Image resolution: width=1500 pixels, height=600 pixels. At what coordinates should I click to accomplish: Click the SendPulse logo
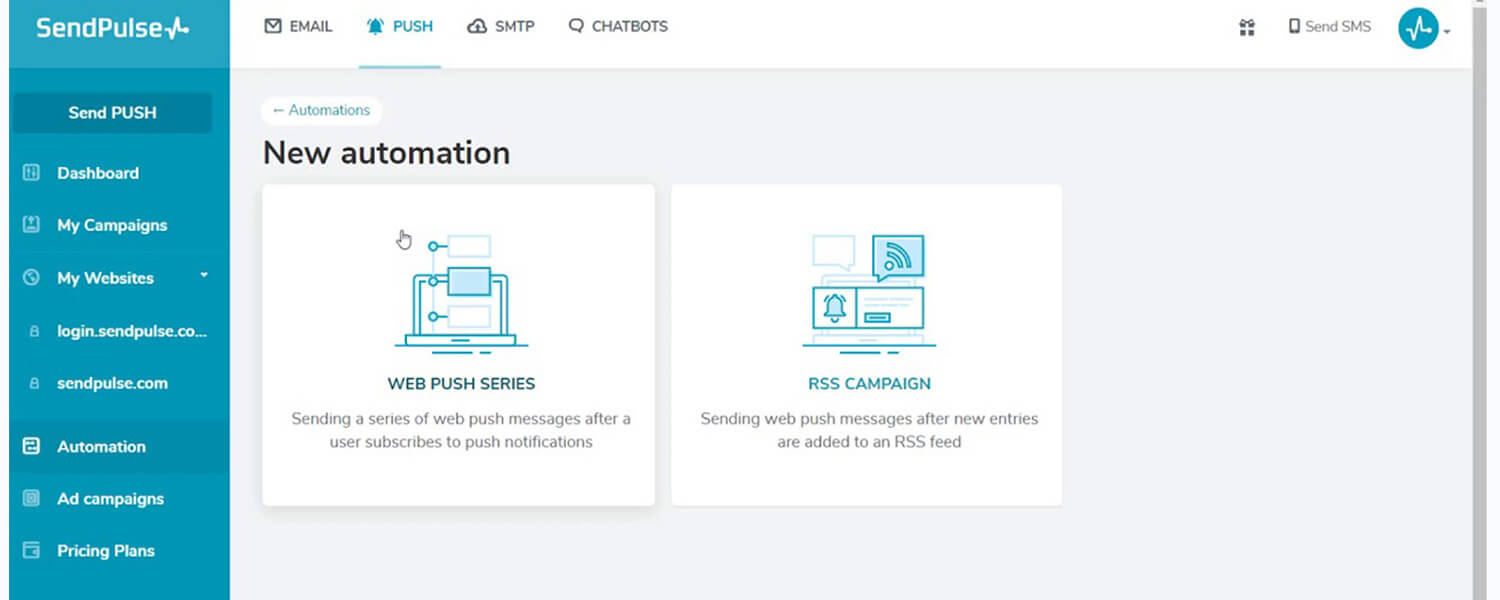pyautogui.click(x=112, y=28)
